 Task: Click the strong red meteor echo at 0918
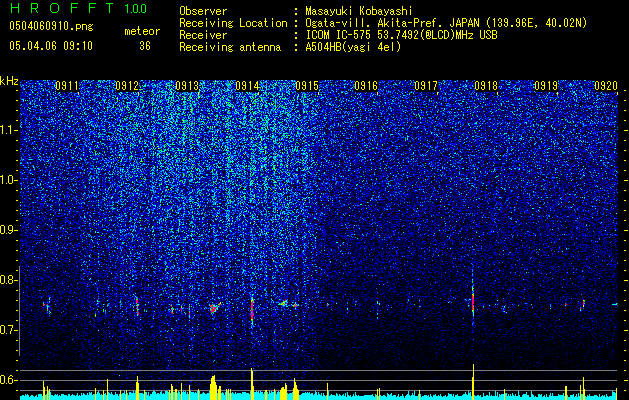click(x=473, y=302)
